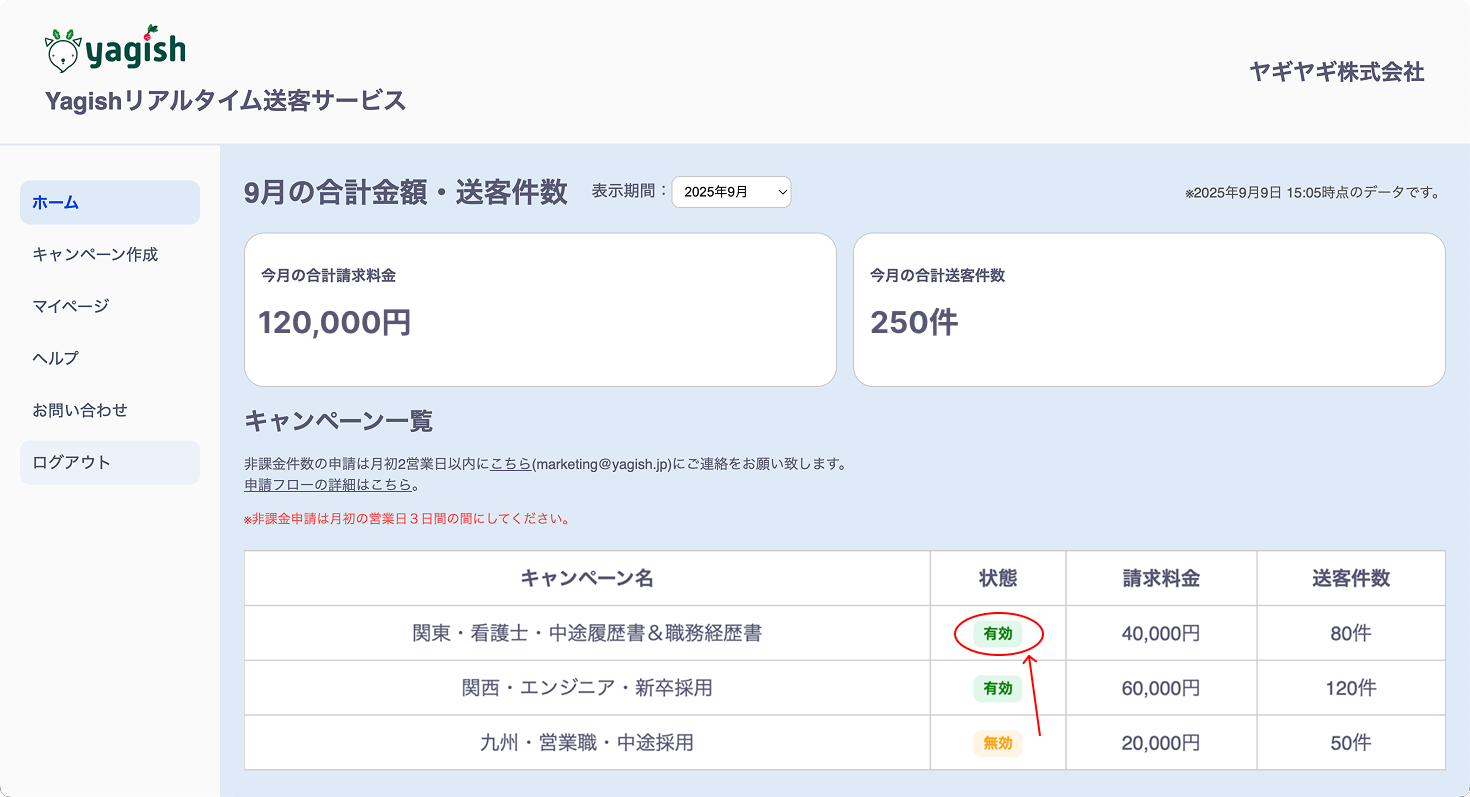Open campaign 九州・営業職・中途採用
This screenshot has width=1470, height=797.
587,743
